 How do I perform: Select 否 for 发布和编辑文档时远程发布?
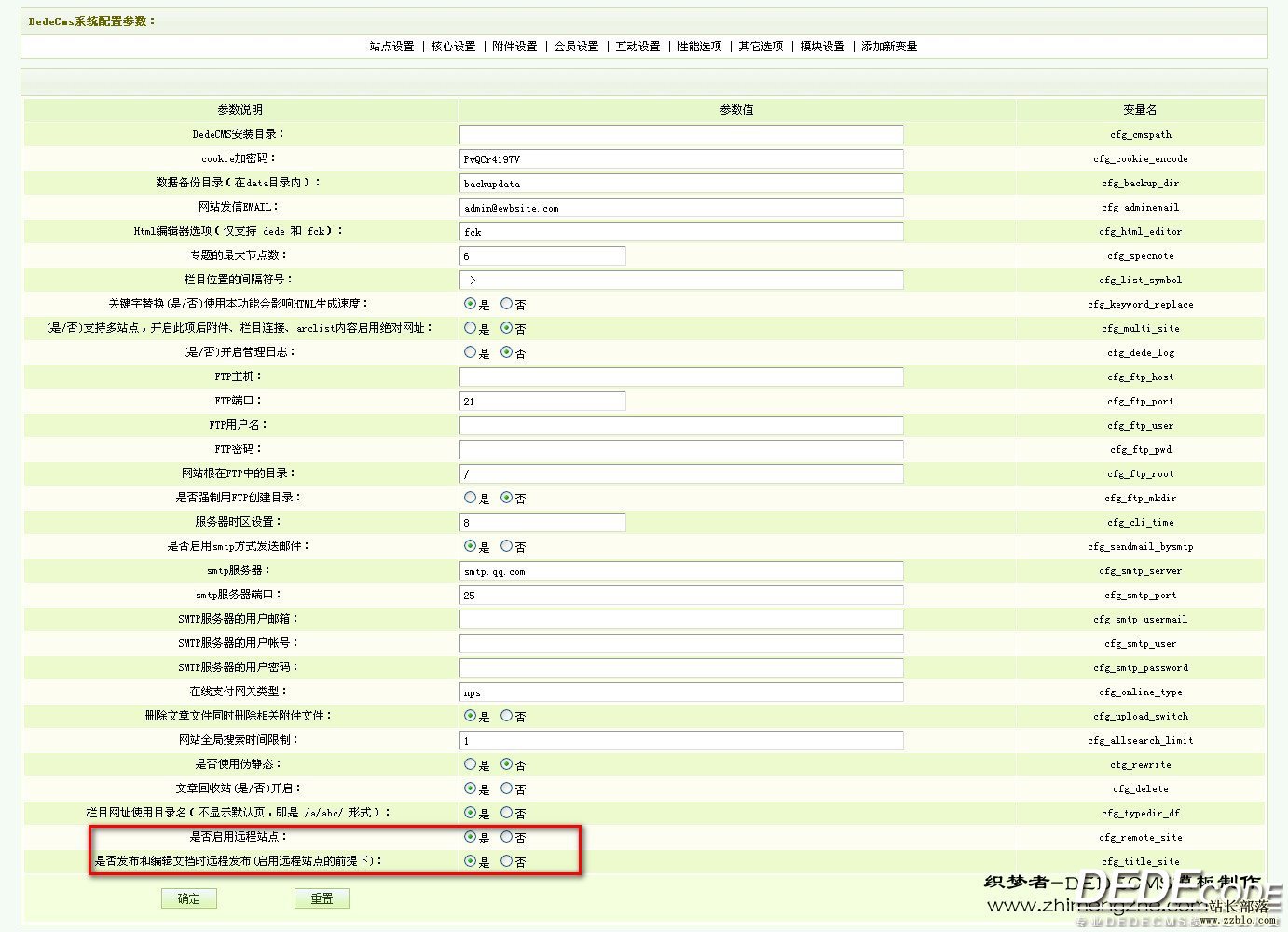tap(506, 861)
